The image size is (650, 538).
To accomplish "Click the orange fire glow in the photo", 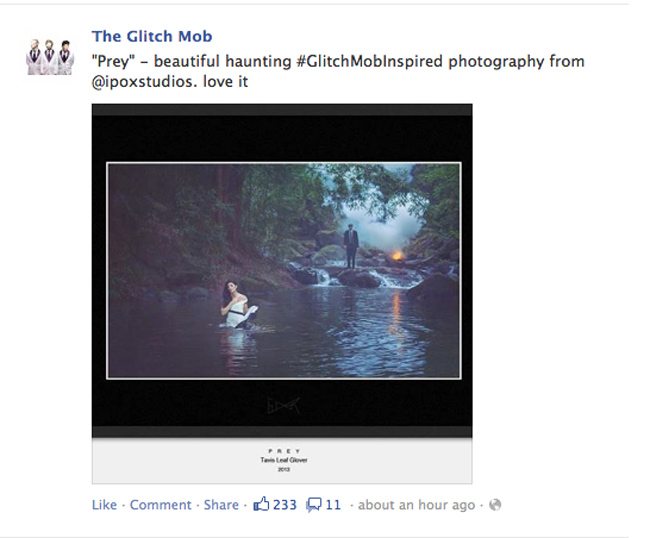I will pyautogui.click(x=397, y=255).
